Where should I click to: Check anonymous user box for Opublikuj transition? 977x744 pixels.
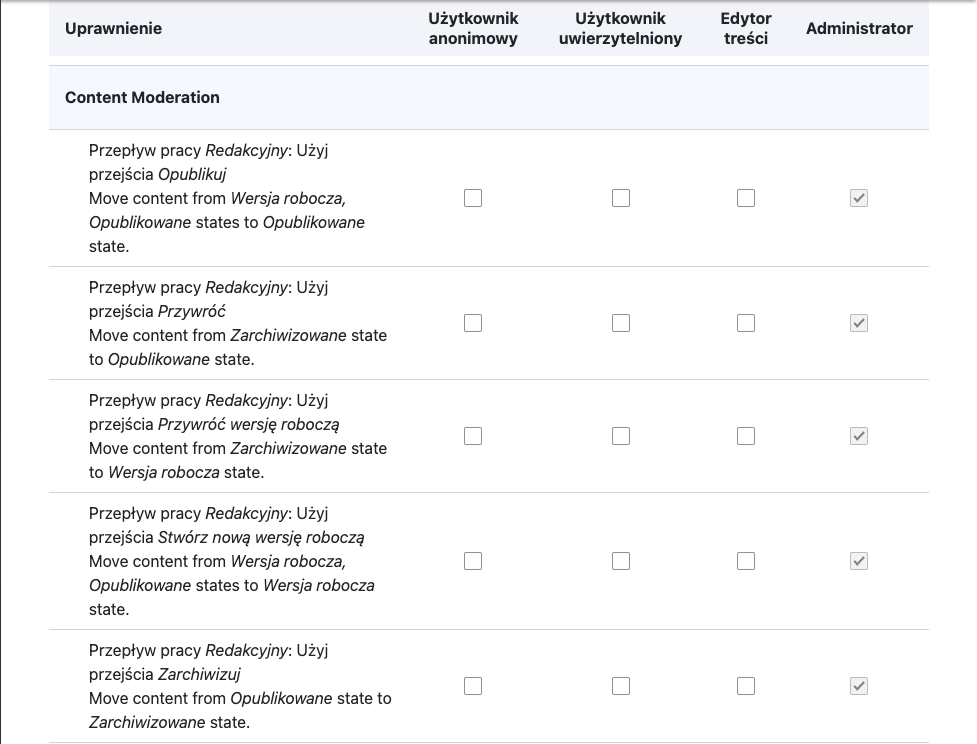pos(473,198)
